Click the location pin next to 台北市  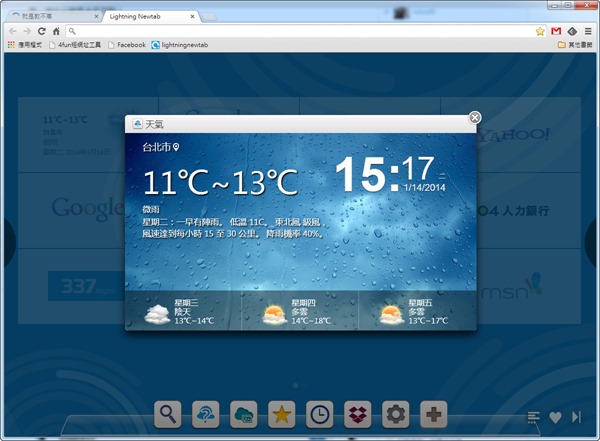[x=176, y=147]
